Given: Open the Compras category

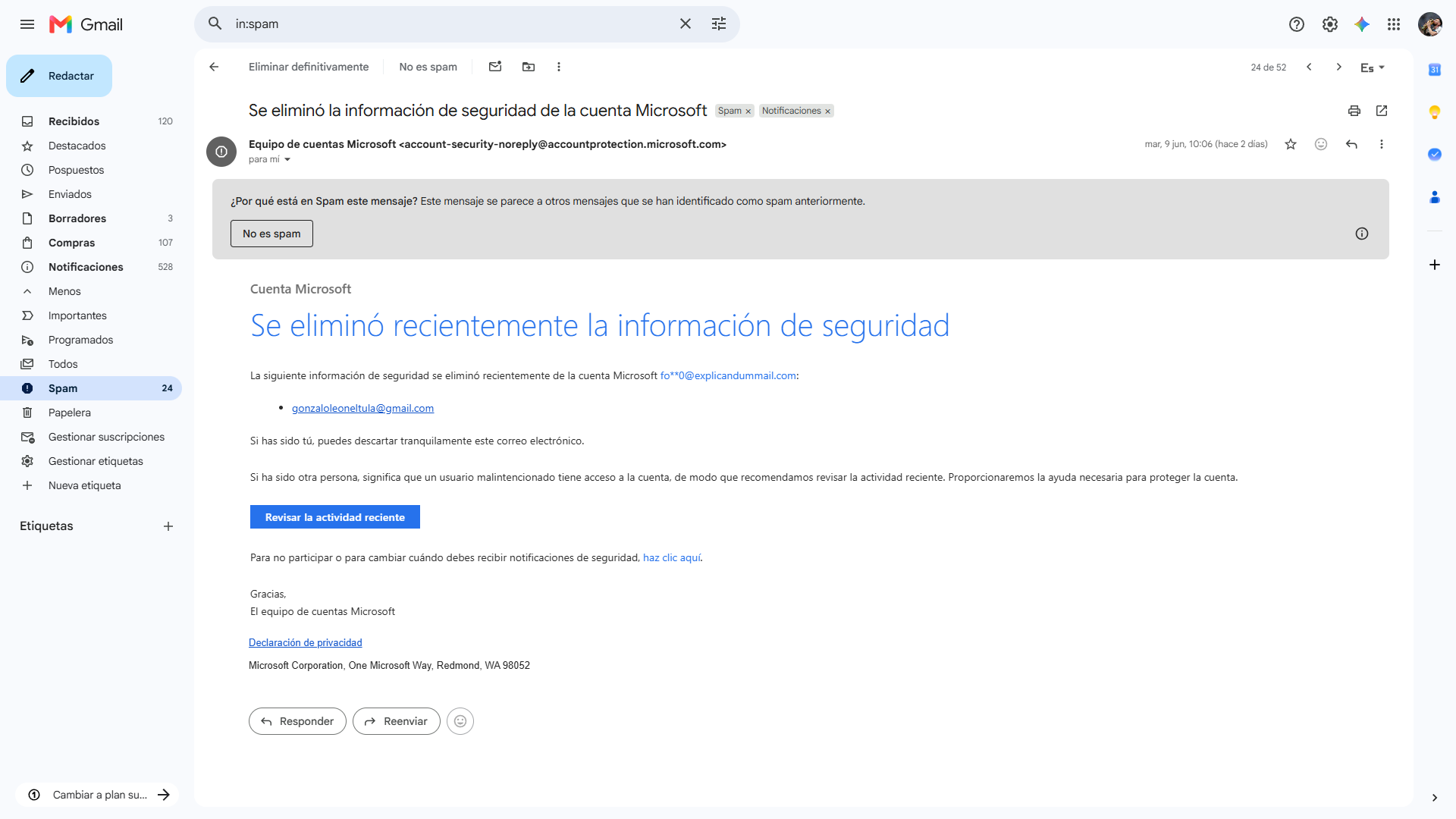Looking at the screenshot, I should point(91,243).
